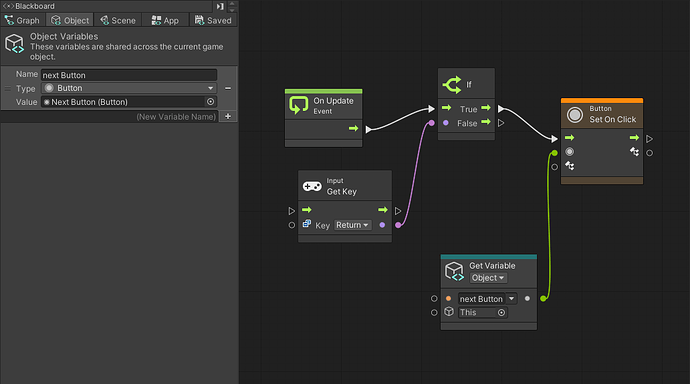
Task: Click the Value field object picker circle
Action: tap(210, 102)
